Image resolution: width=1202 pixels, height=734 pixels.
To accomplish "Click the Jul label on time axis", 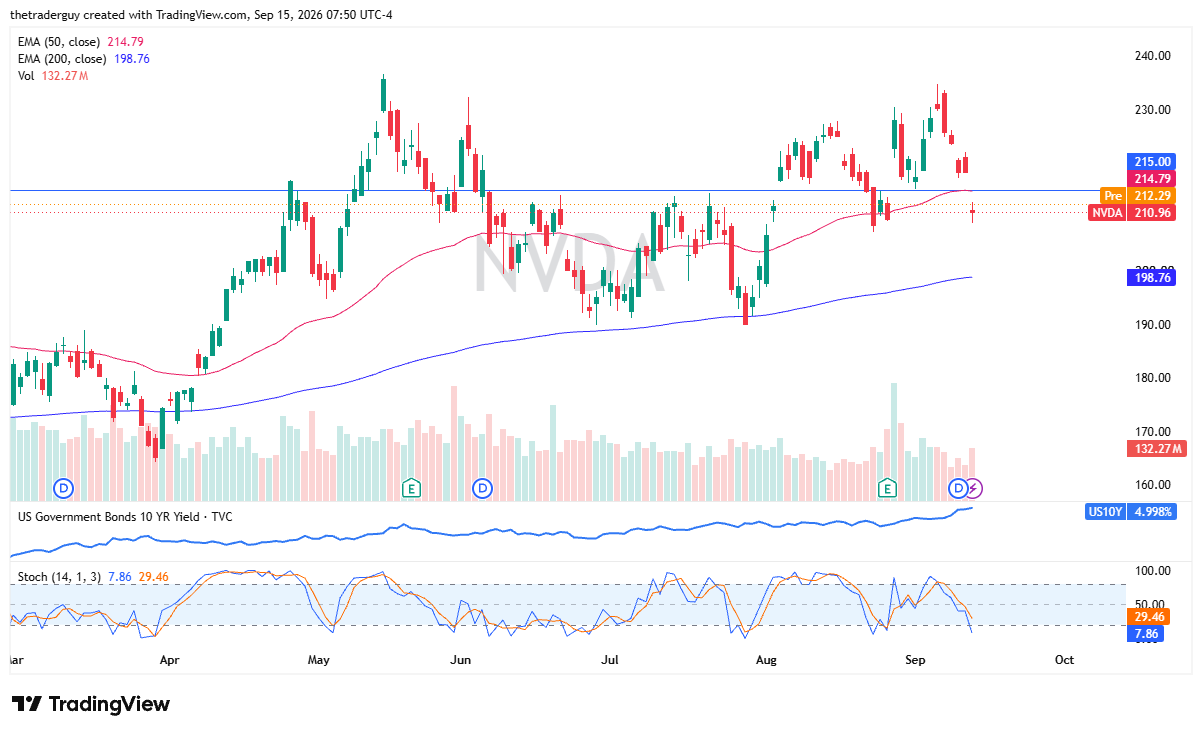I will [611, 660].
